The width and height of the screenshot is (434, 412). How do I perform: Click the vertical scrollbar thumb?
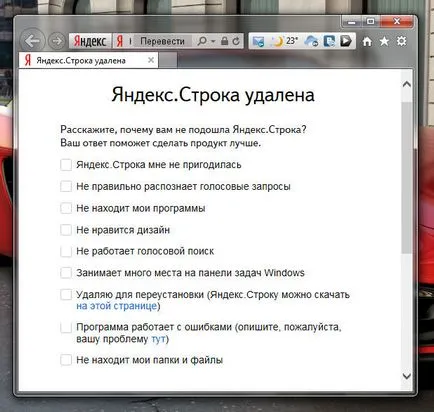407,178
